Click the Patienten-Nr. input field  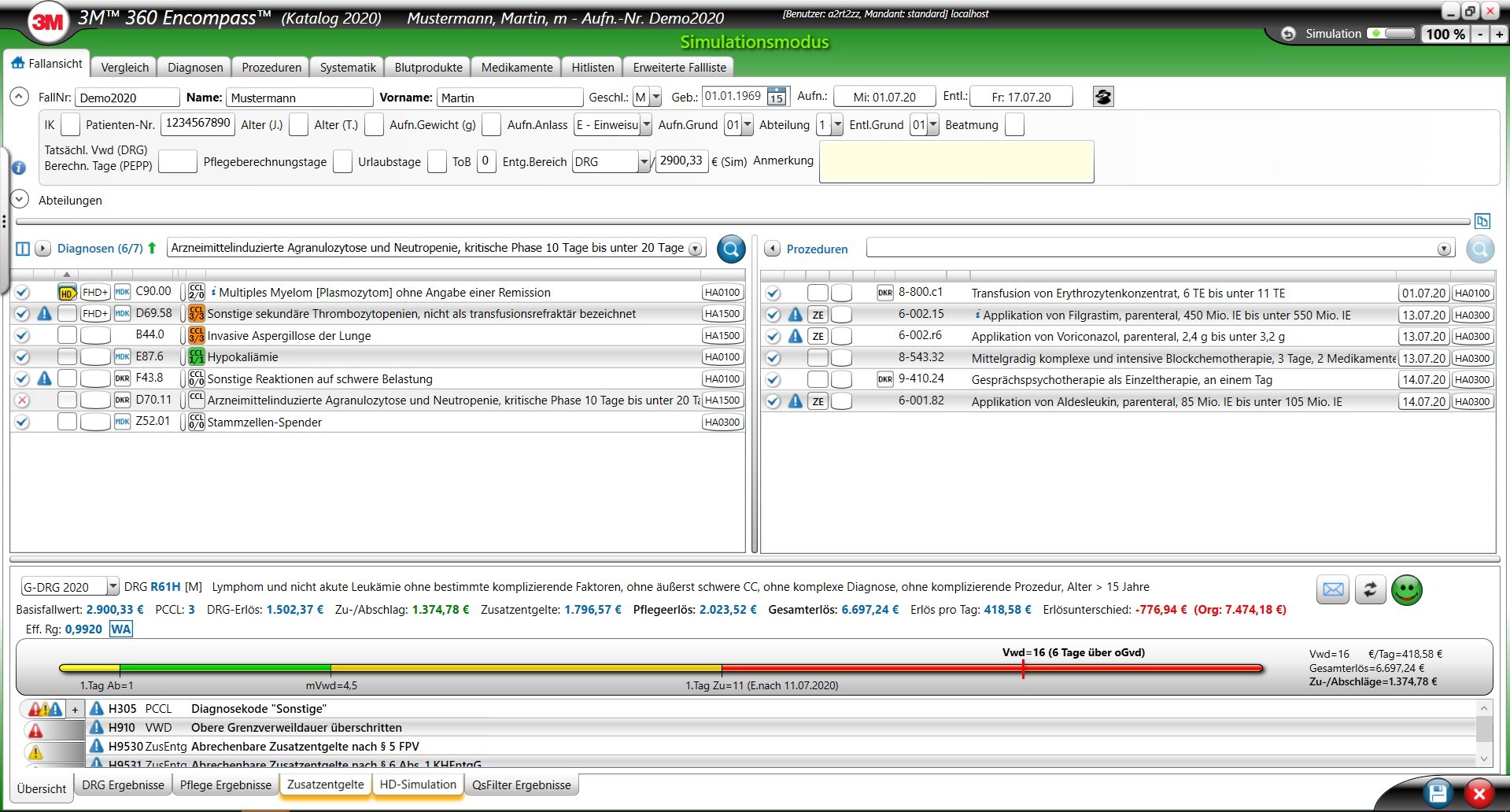tap(198, 124)
